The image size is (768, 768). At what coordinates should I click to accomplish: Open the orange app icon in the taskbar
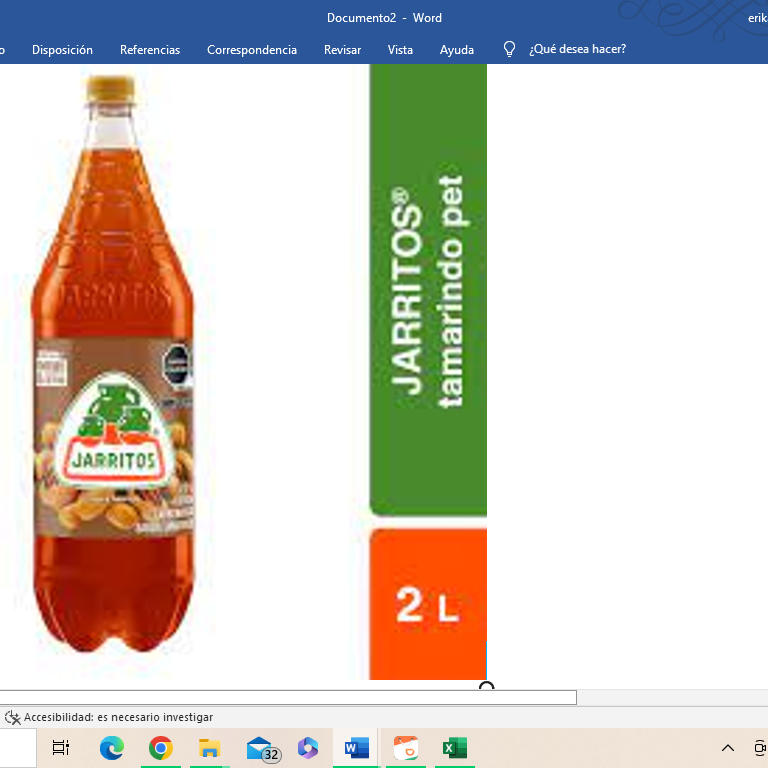point(406,748)
